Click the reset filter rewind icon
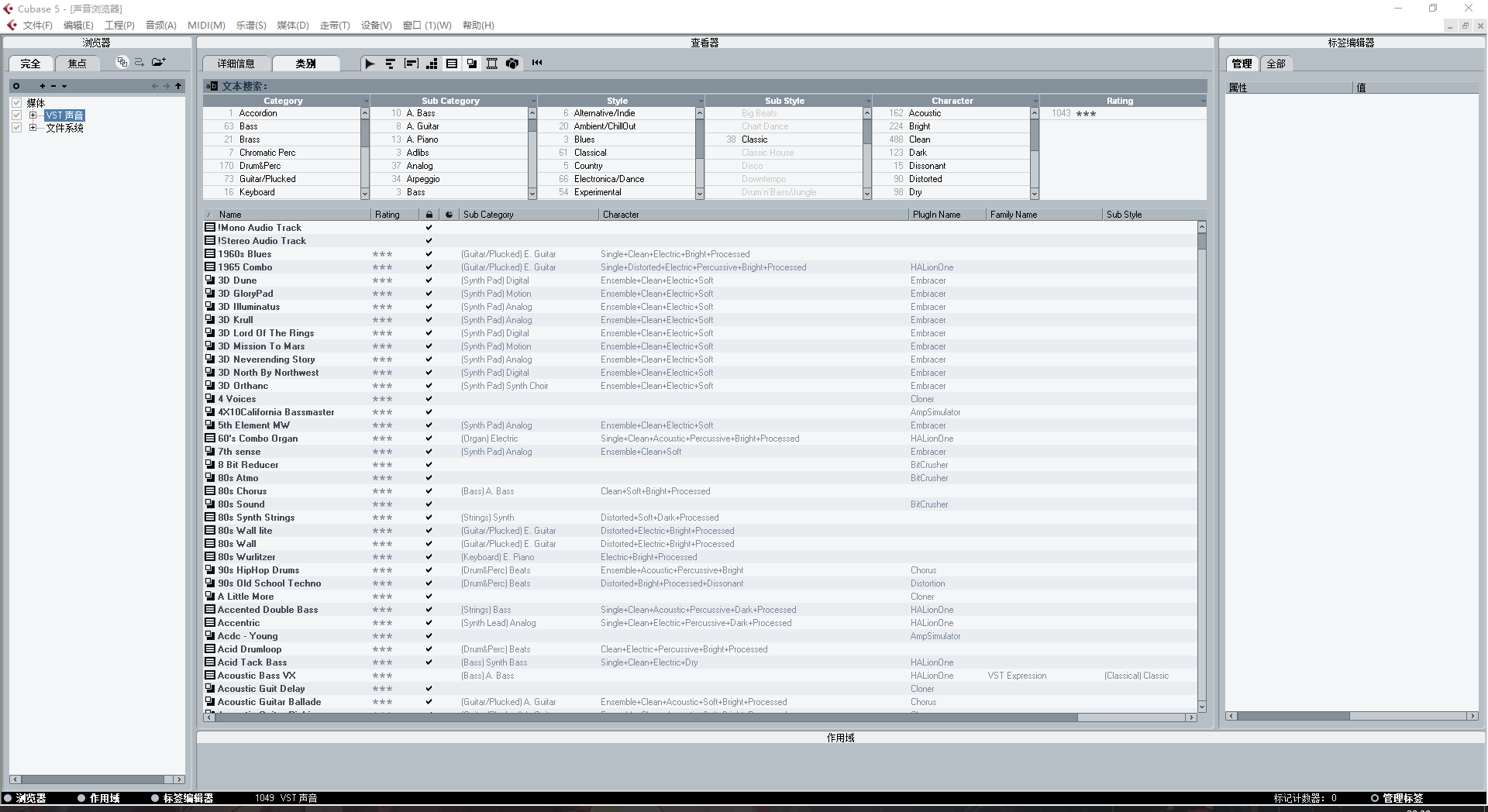 click(x=537, y=63)
